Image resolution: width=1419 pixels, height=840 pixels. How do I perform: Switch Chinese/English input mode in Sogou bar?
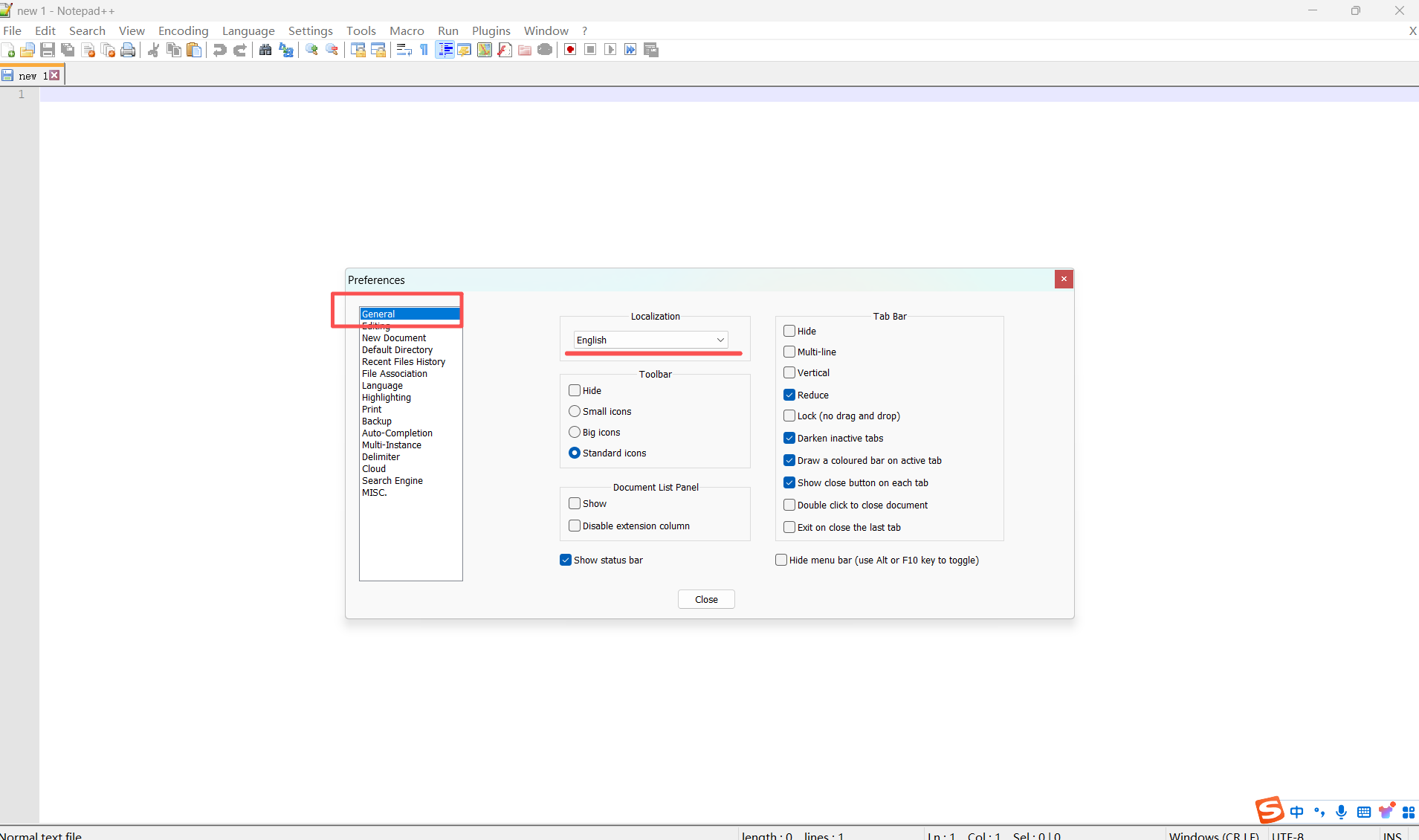pyautogui.click(x=1296, y=812)
